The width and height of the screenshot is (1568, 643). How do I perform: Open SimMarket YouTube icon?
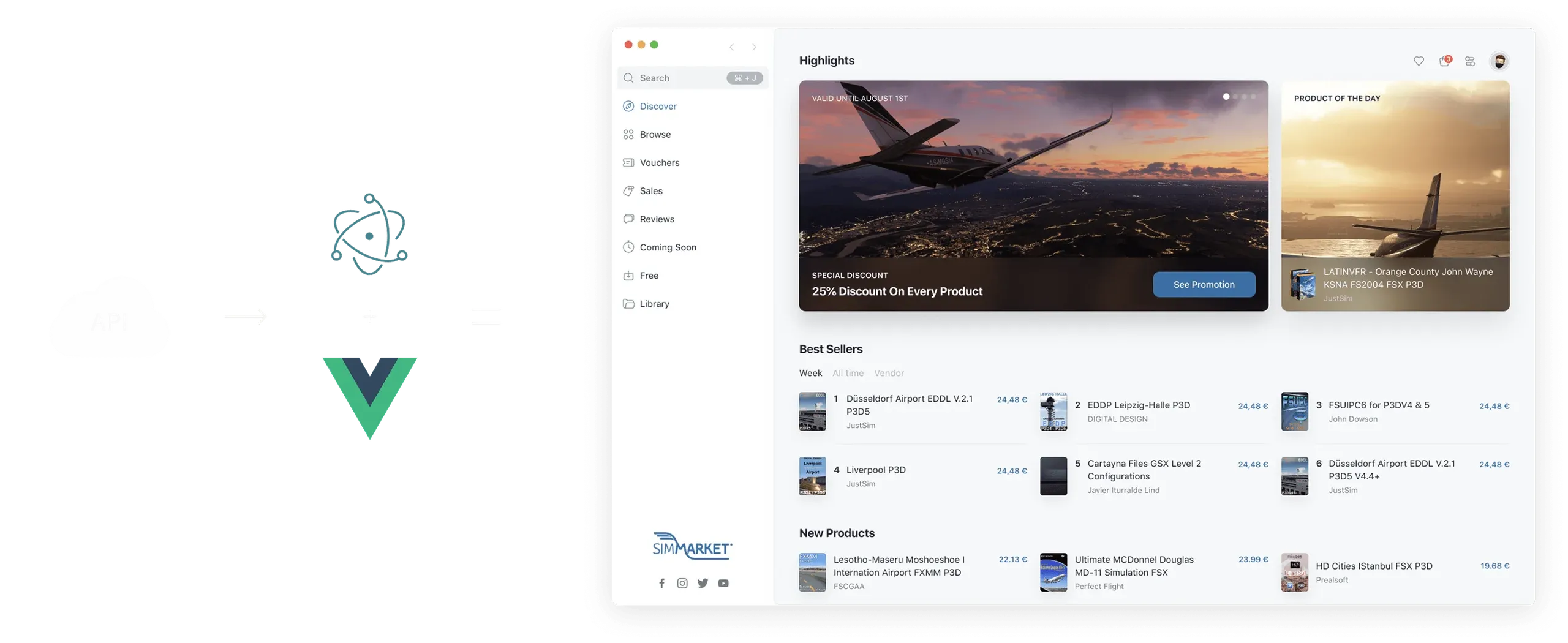[723, 583]
